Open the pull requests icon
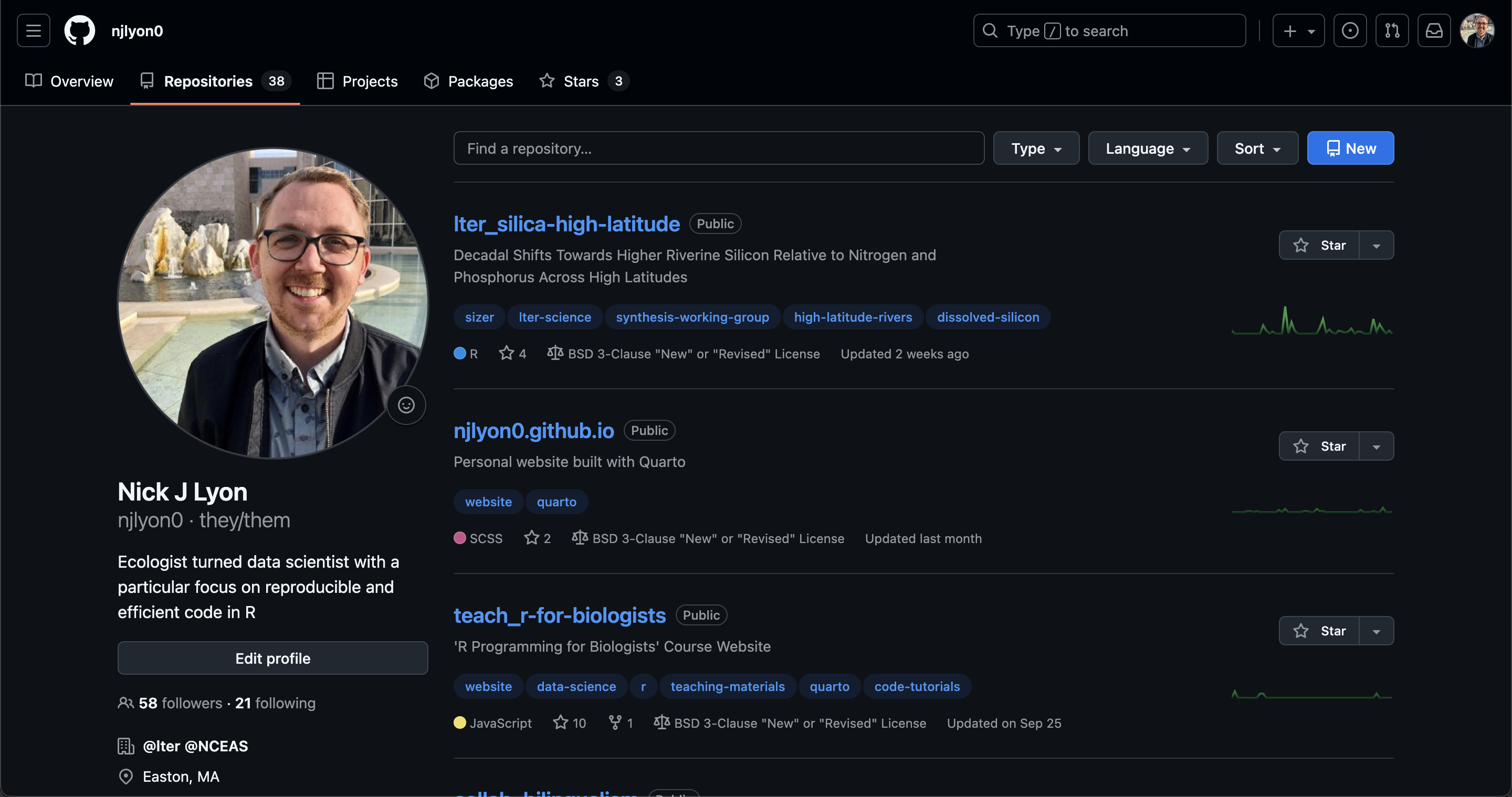The image size is (1512, 797). (x=1393, y=30)
